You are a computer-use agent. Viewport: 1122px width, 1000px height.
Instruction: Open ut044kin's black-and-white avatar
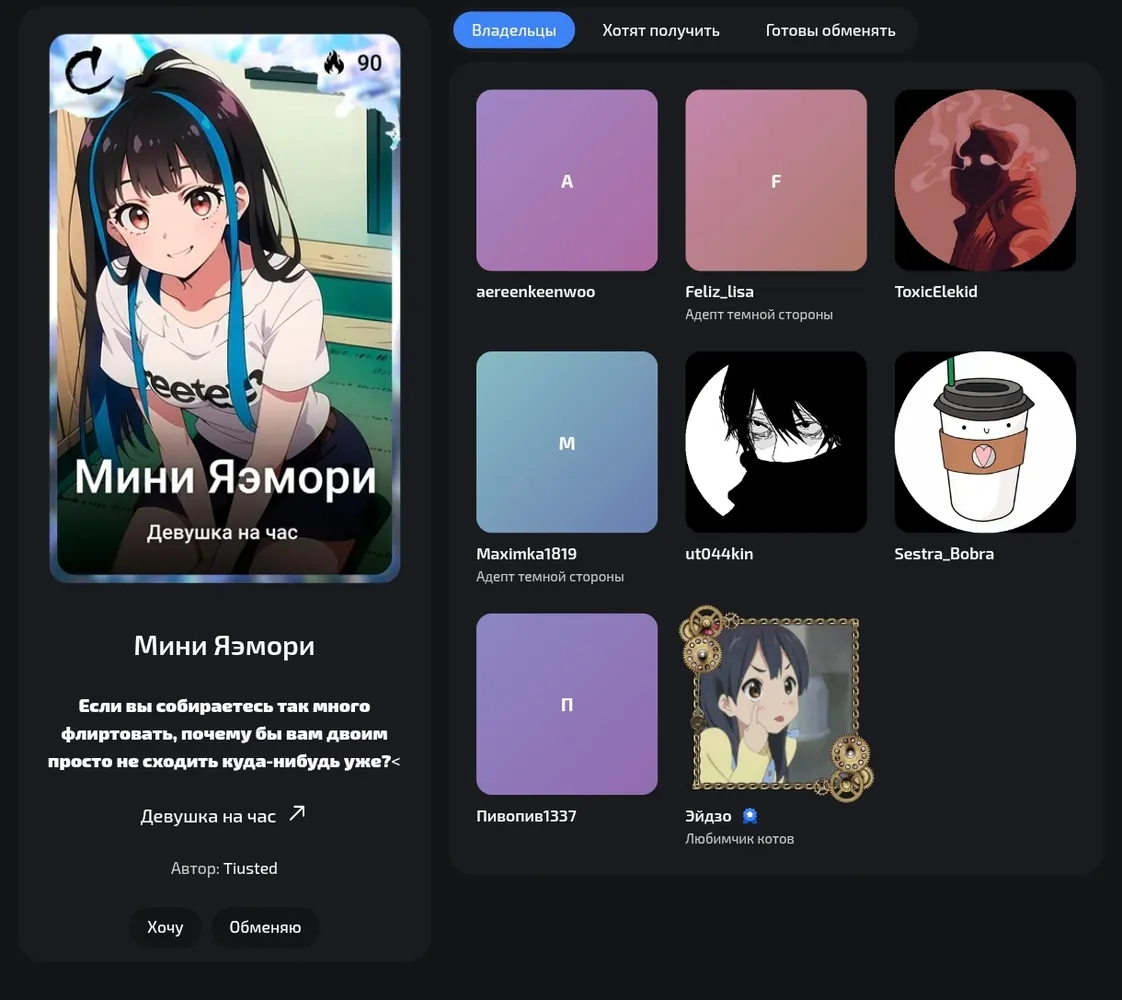pyautogui.click(x=776, y=442)
